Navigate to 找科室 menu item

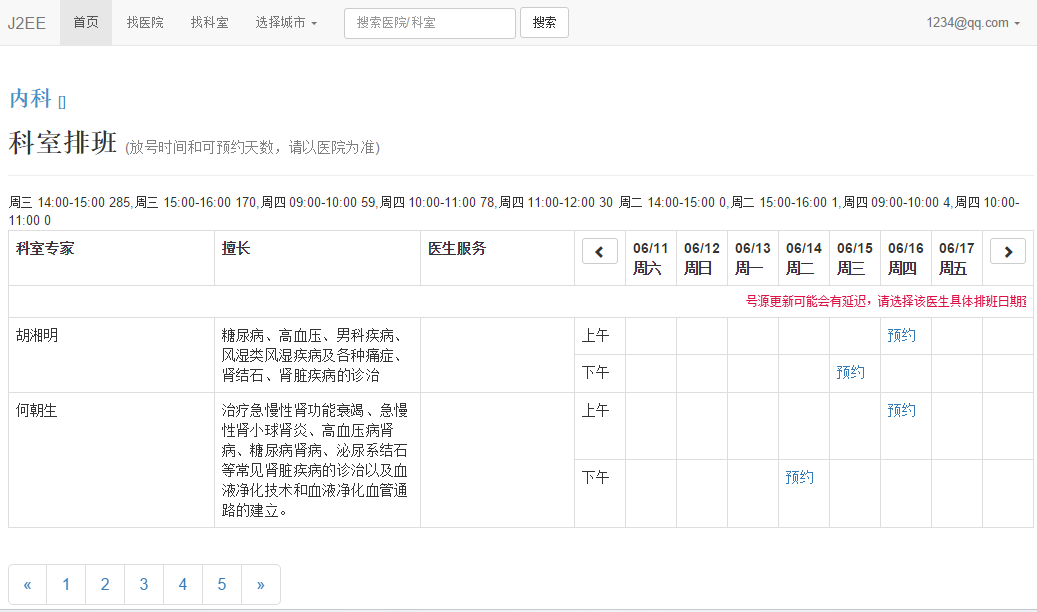point(209,23)
